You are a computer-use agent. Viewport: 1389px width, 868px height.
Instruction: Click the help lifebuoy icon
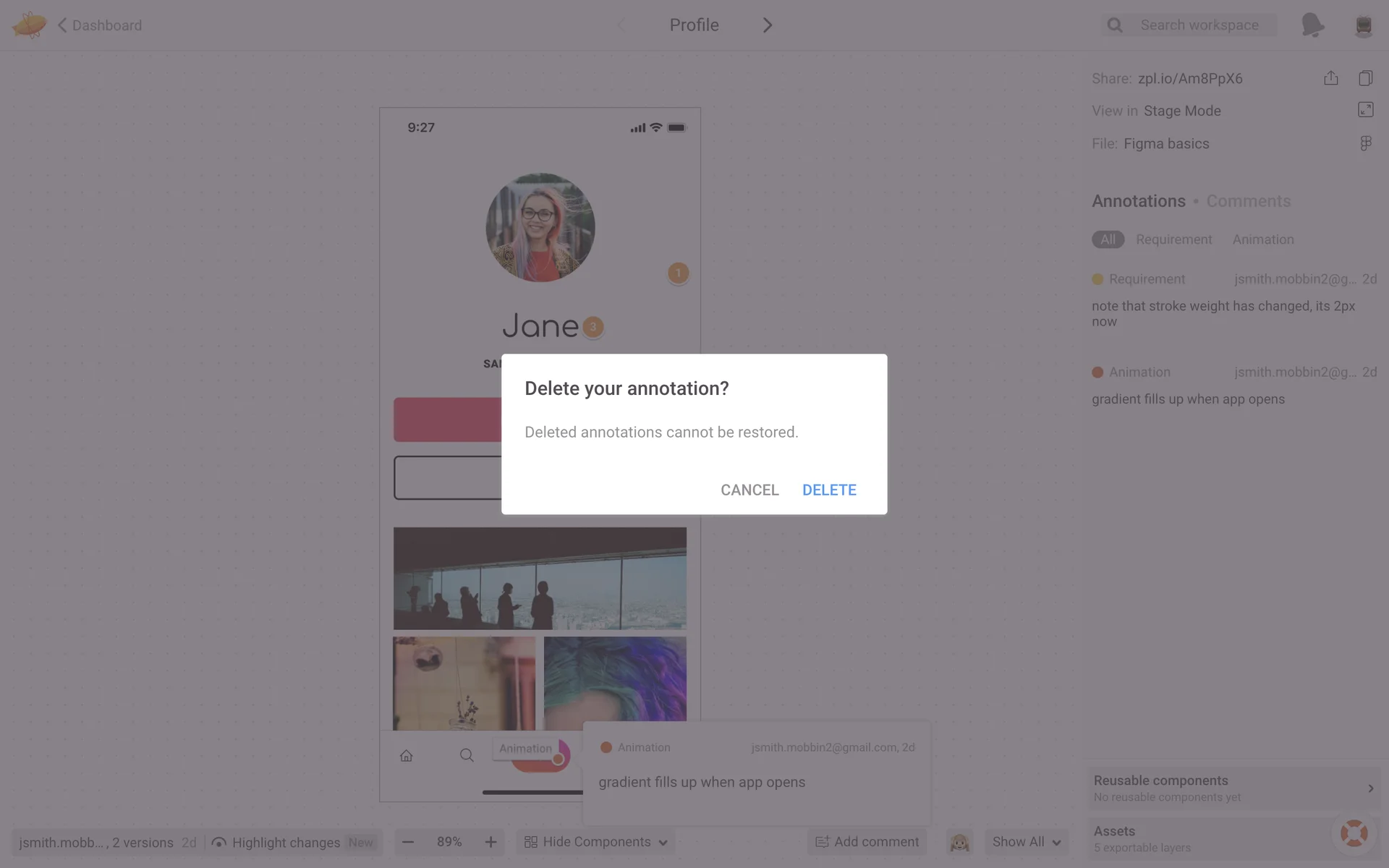pos(1354,833)
